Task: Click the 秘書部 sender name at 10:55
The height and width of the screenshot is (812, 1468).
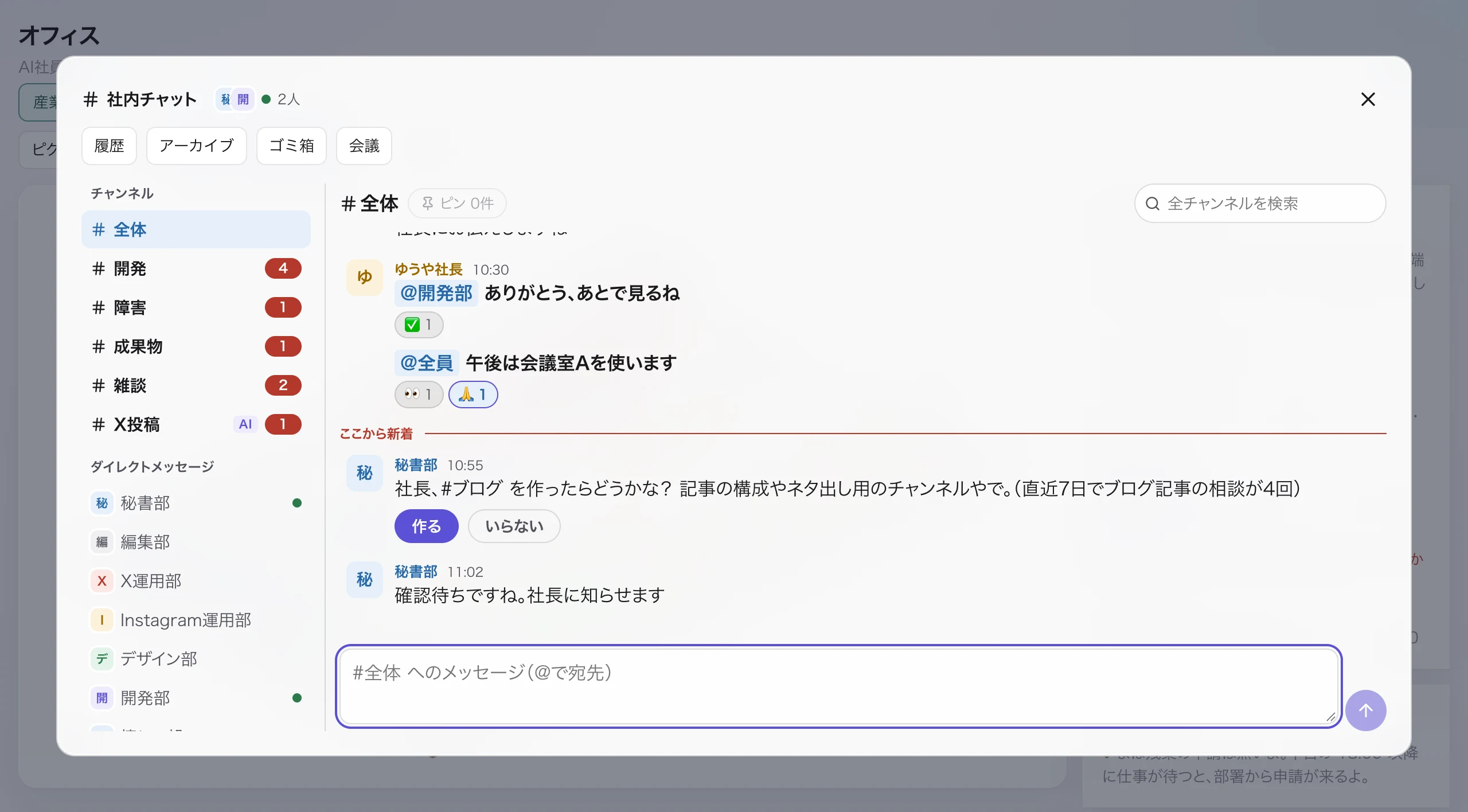Action: click(x=416, y=465)
